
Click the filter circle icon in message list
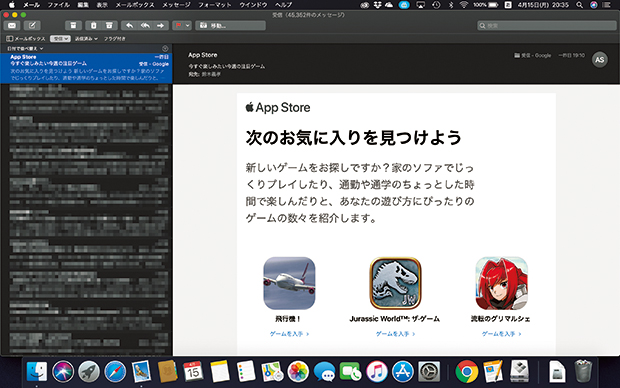[x=165, y=48]
